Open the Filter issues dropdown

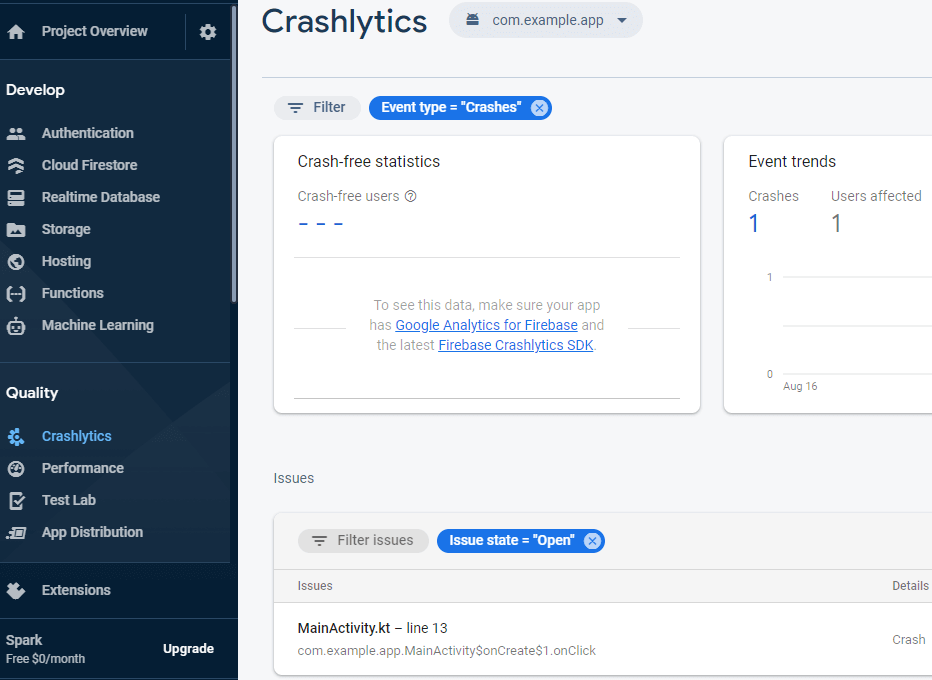point(363,540)
